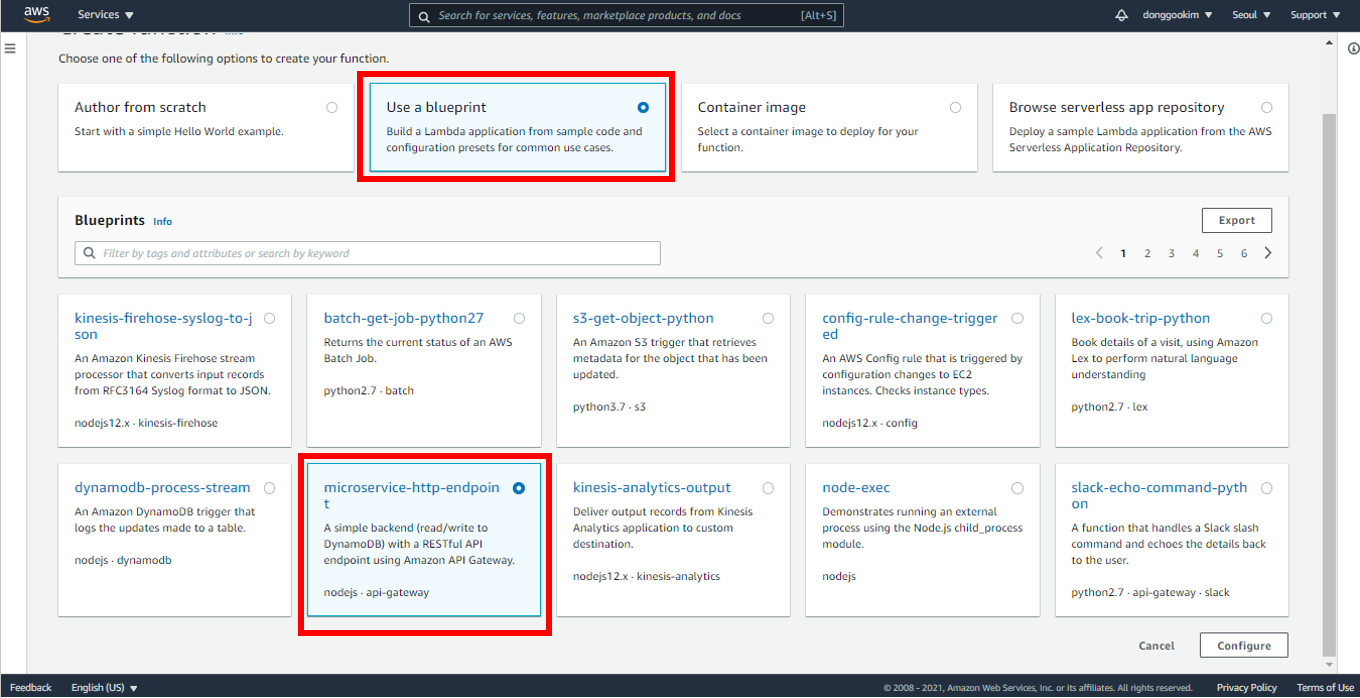The width and height of the screenshot is (1360, 698).
Task: Click the python3.7 · s3 tag text
Action: tap(609, 407)
